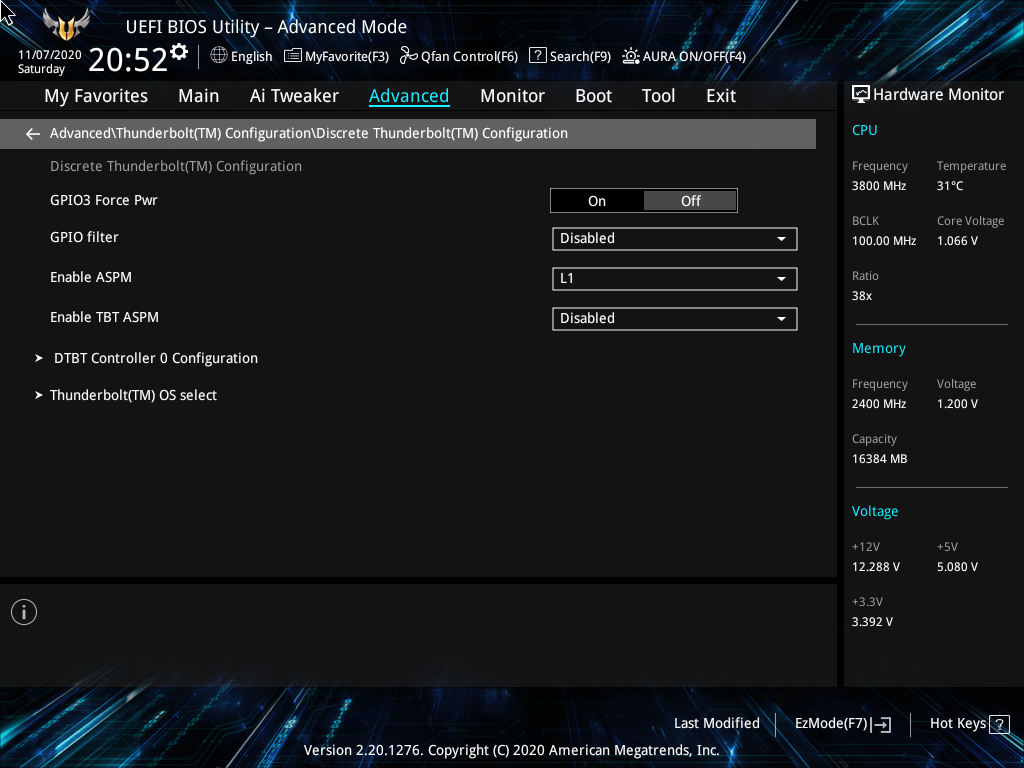The width and height of the screenshot is (1024, 768).
Task: Click the 5.080 V reading
Action: [x=957, y=567]
